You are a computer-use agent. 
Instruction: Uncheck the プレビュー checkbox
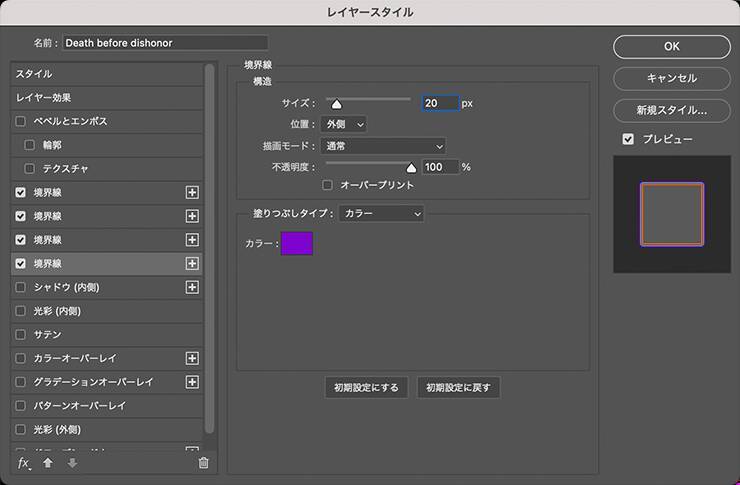628,139
